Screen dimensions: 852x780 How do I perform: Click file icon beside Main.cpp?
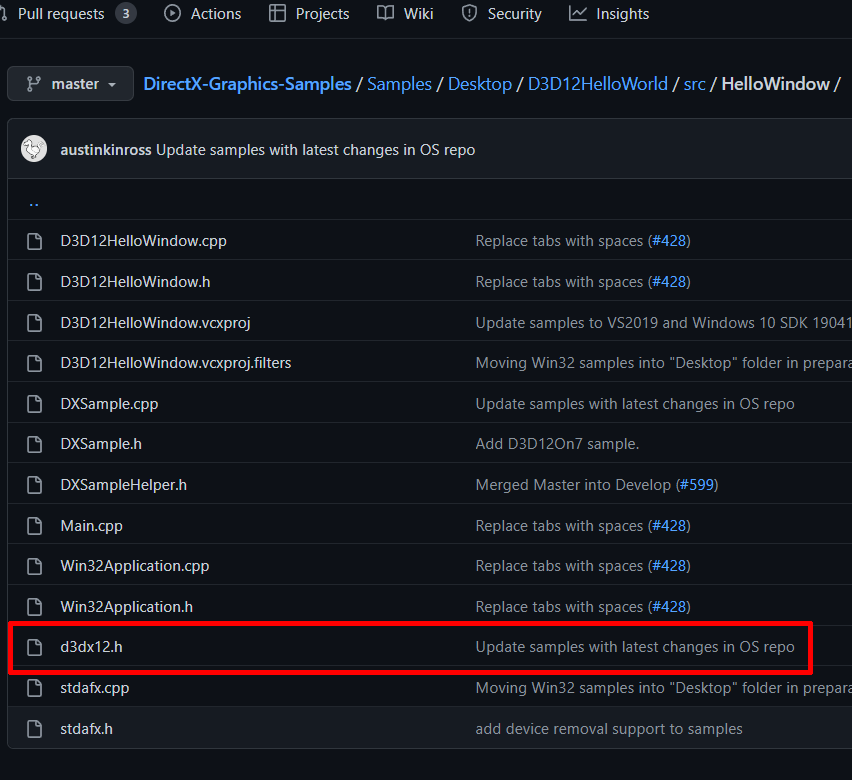click(x=34, y=526)
